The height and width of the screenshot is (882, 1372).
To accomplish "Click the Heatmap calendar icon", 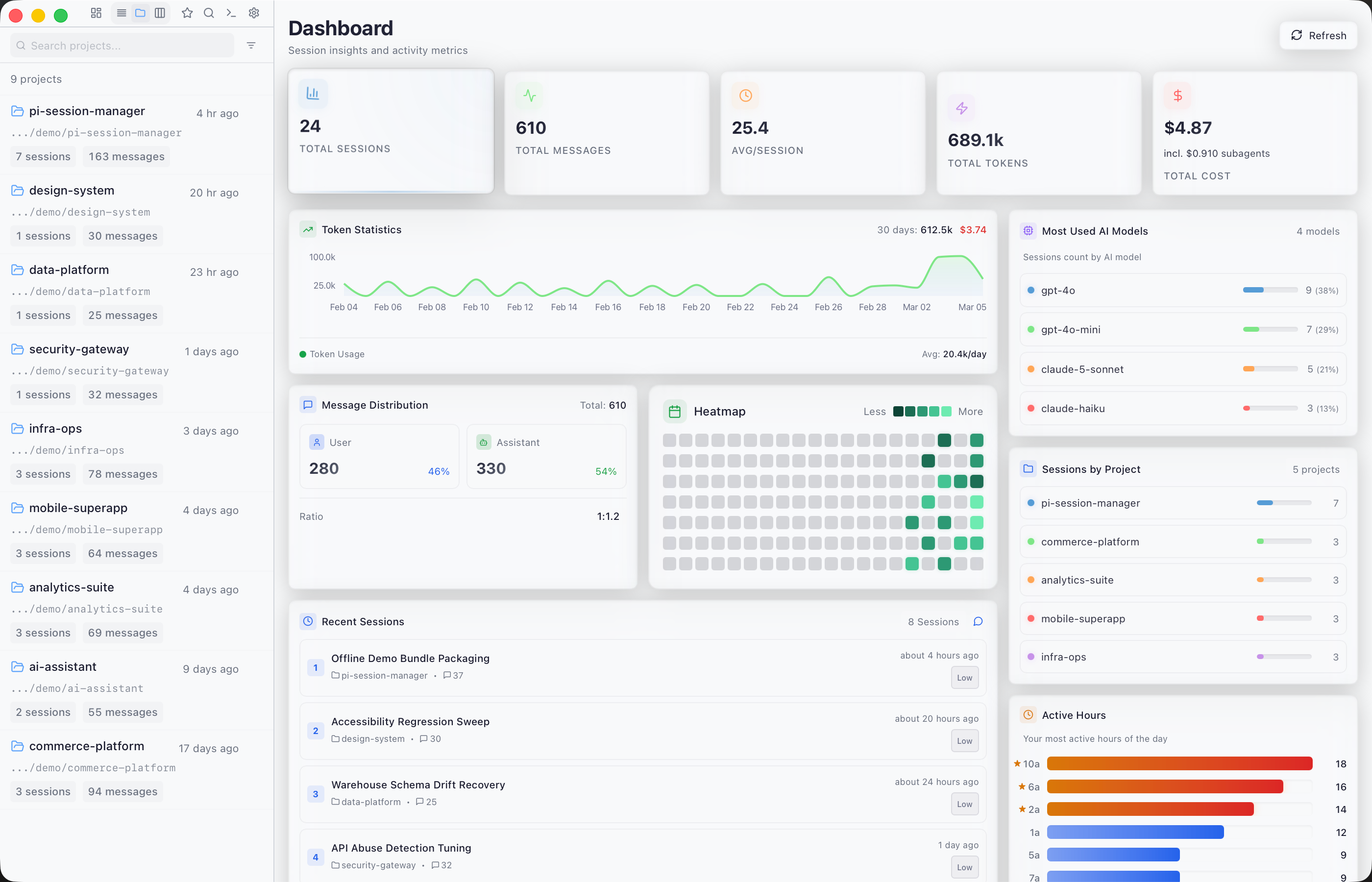I will (x=675, y=411).
